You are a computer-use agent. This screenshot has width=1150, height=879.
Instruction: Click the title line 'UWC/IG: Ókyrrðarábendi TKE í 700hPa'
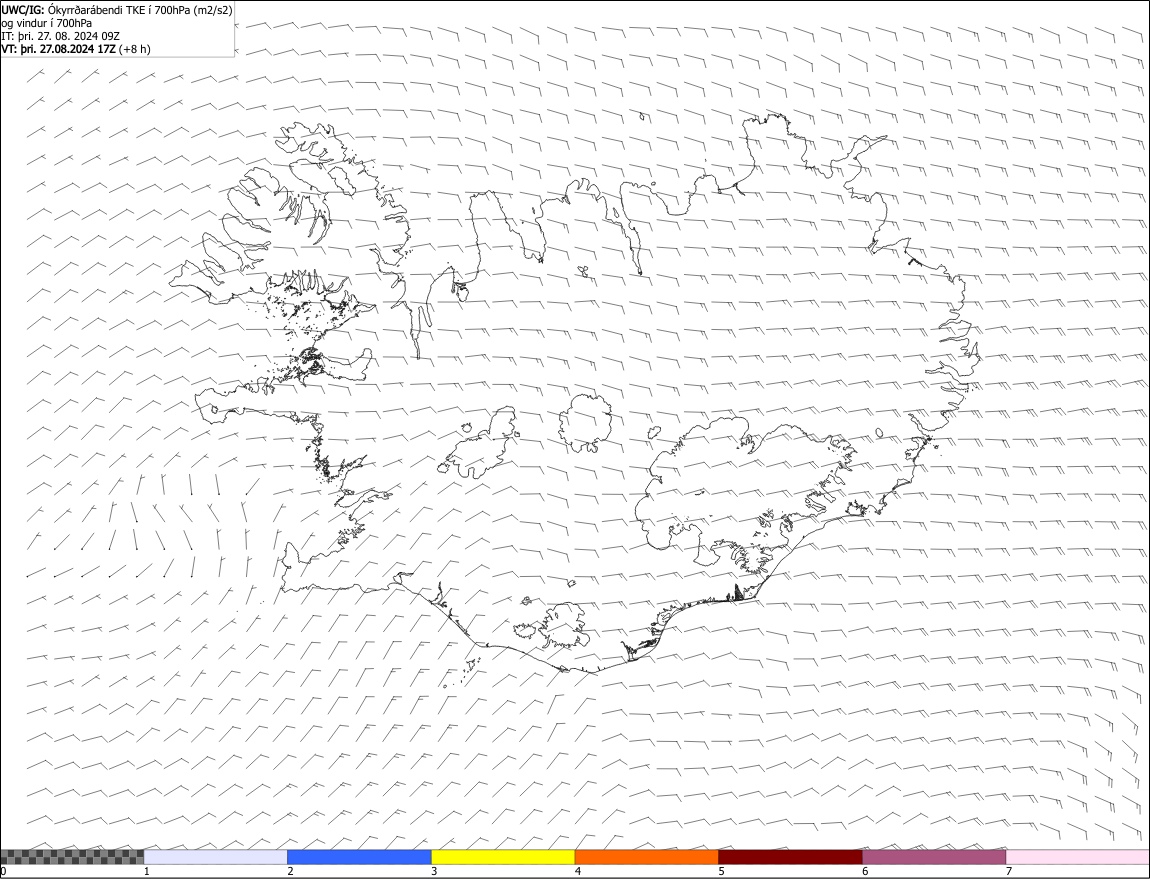coord(117,10)
